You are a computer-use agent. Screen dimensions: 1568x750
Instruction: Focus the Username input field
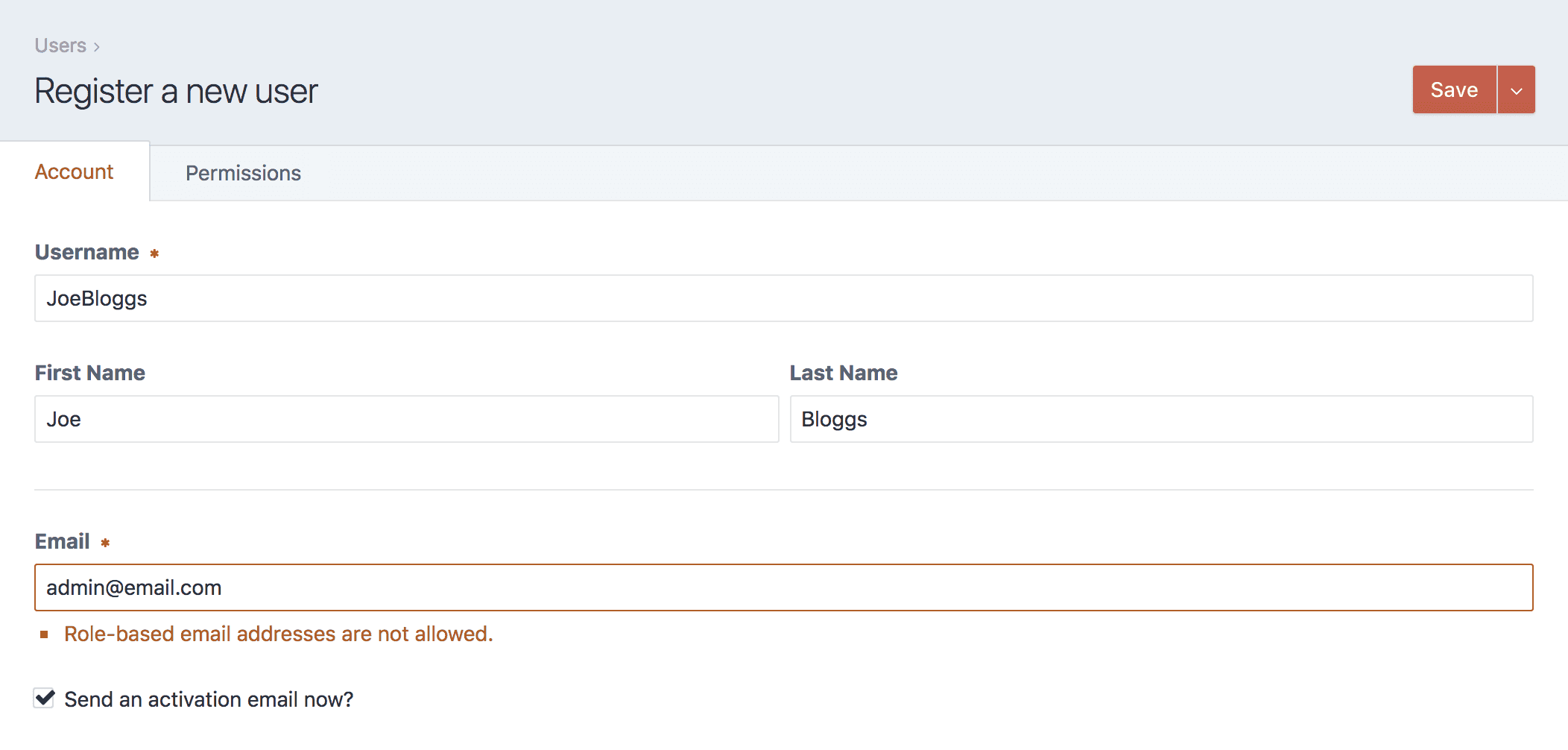(784, 298)
